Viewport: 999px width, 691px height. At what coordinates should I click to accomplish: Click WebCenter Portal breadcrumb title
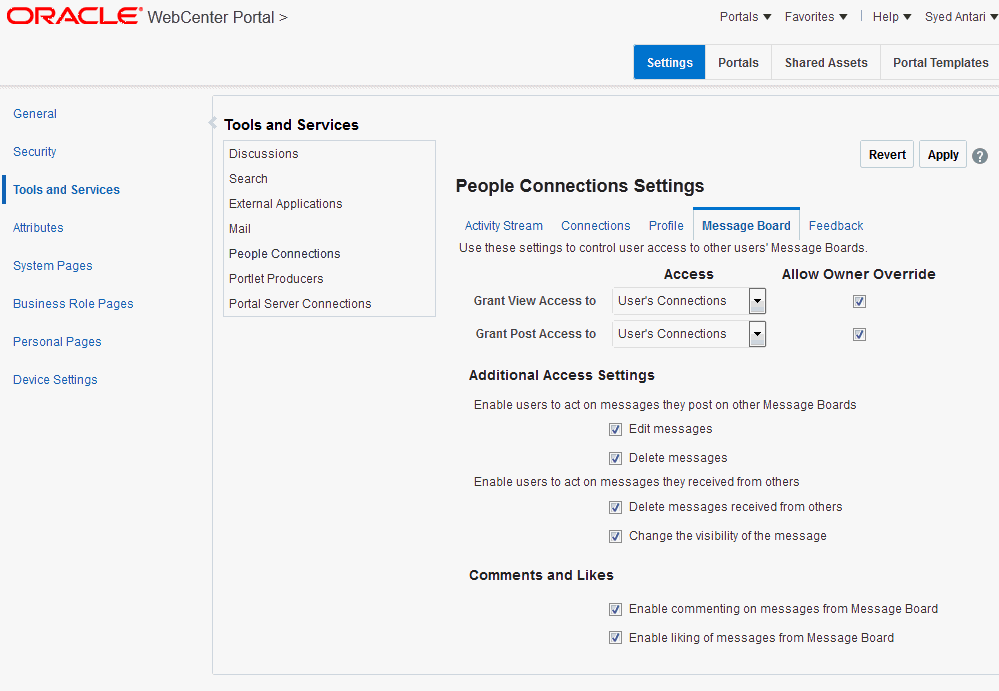coord(211,17)
